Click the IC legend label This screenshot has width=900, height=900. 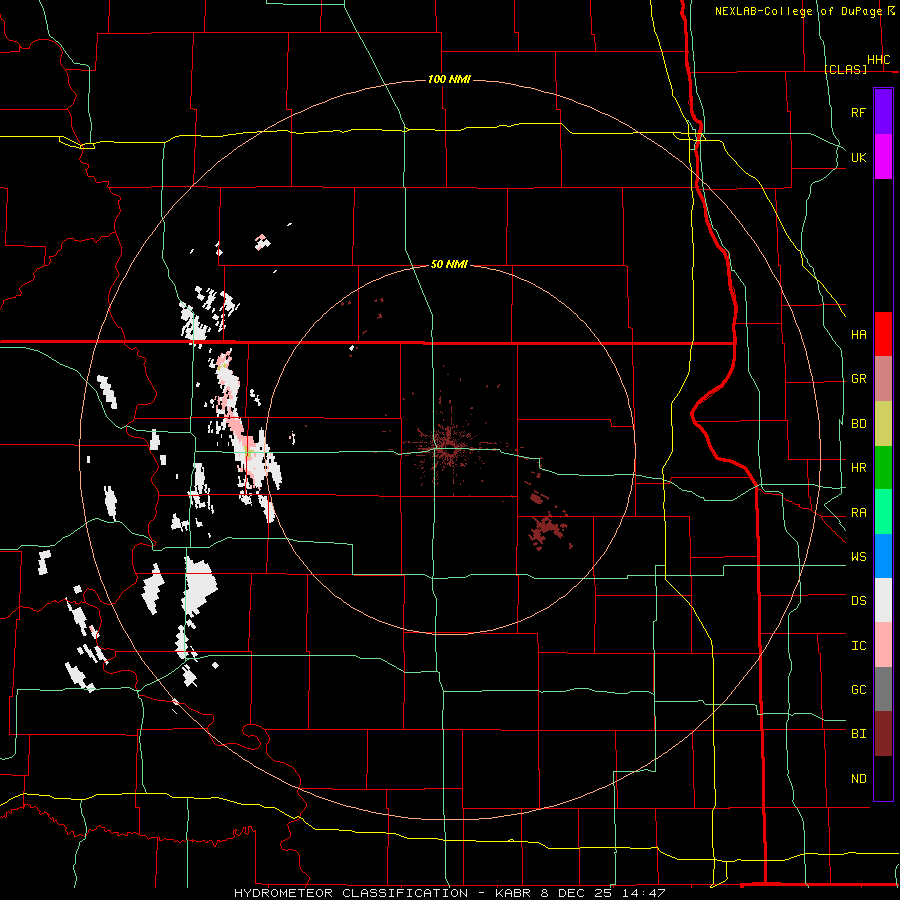858,645
